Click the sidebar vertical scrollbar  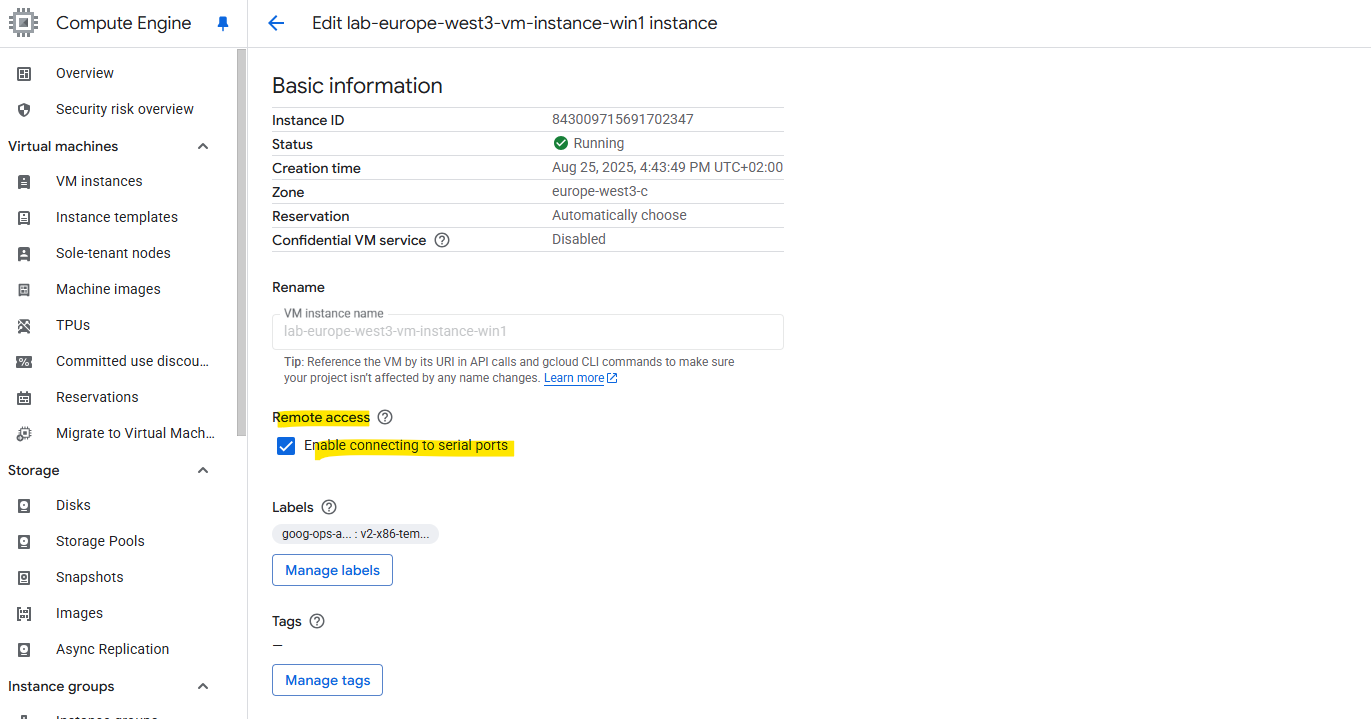(241, 243)
